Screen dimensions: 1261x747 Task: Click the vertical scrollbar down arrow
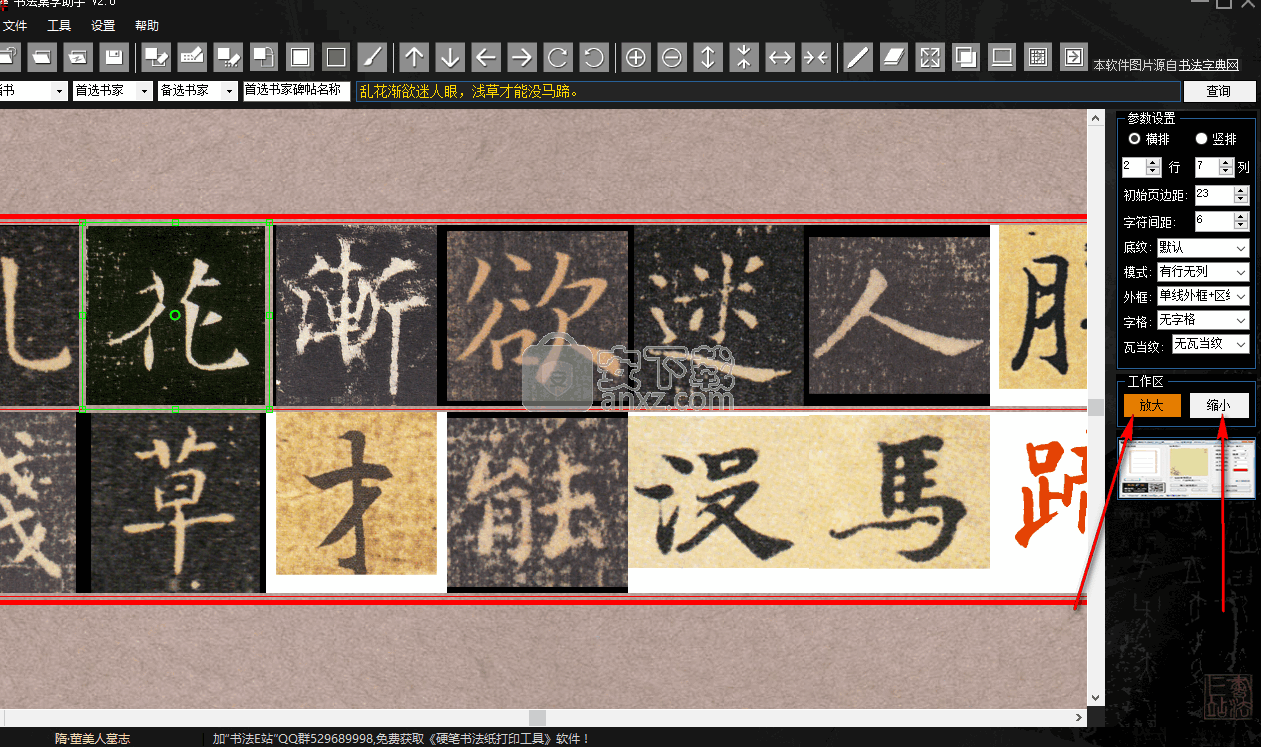tap(1095, 697)
